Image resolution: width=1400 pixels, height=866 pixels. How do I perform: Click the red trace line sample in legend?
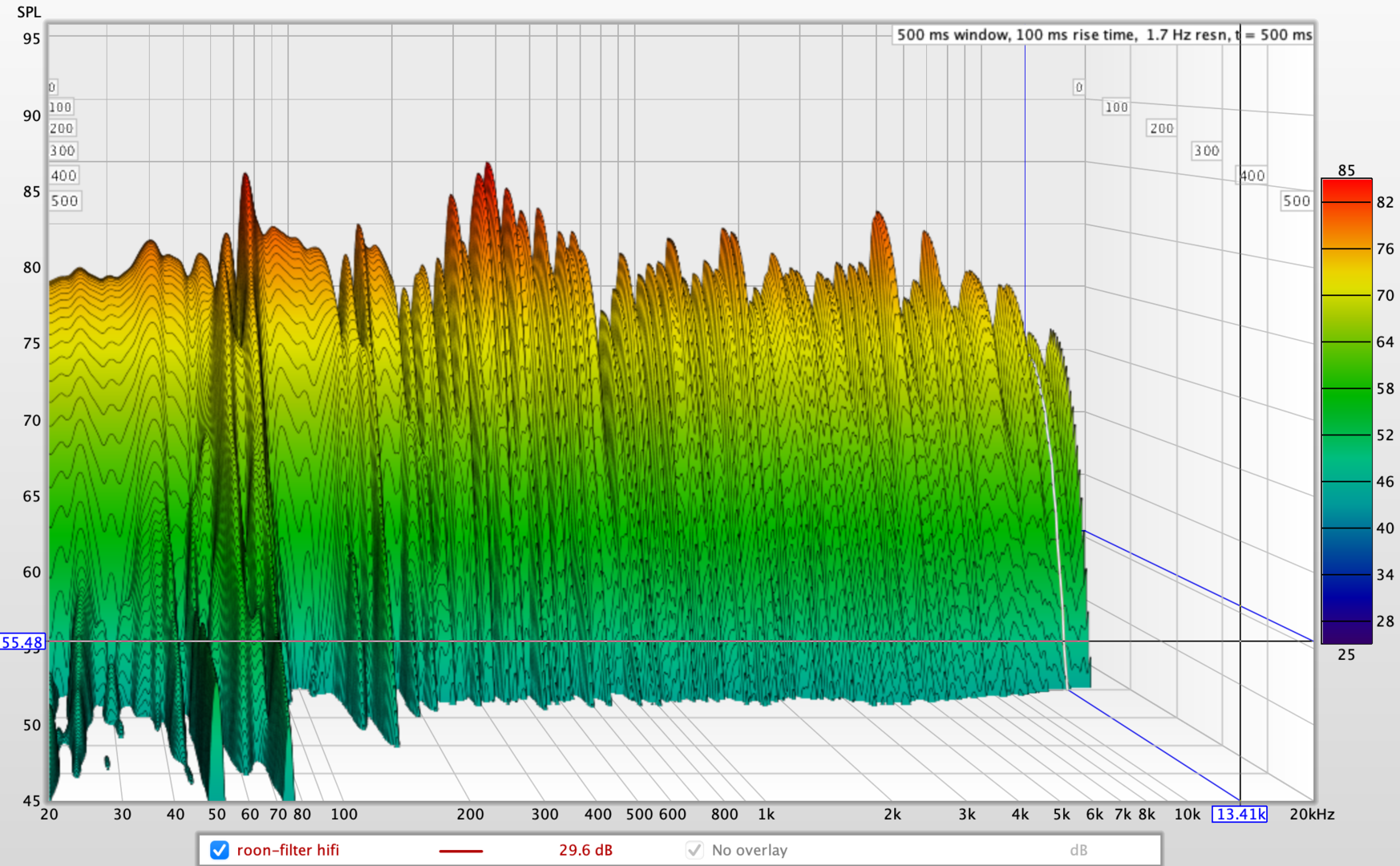point(460,851)
